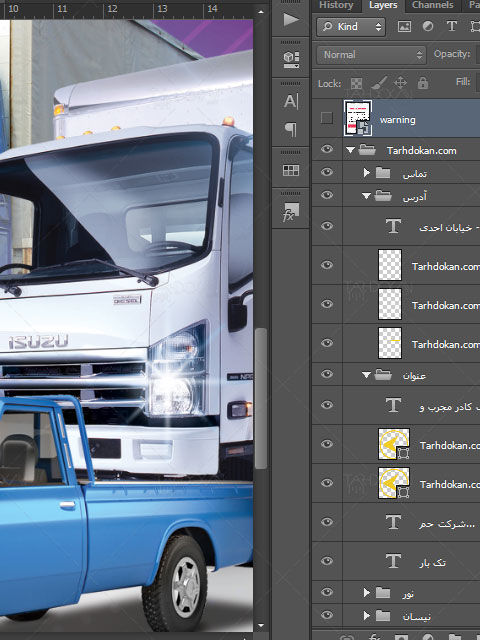The height and width of the screenshot is (640, 480).
Task: Hide the Tarhdokan.com group
Action: click(327, 149)
